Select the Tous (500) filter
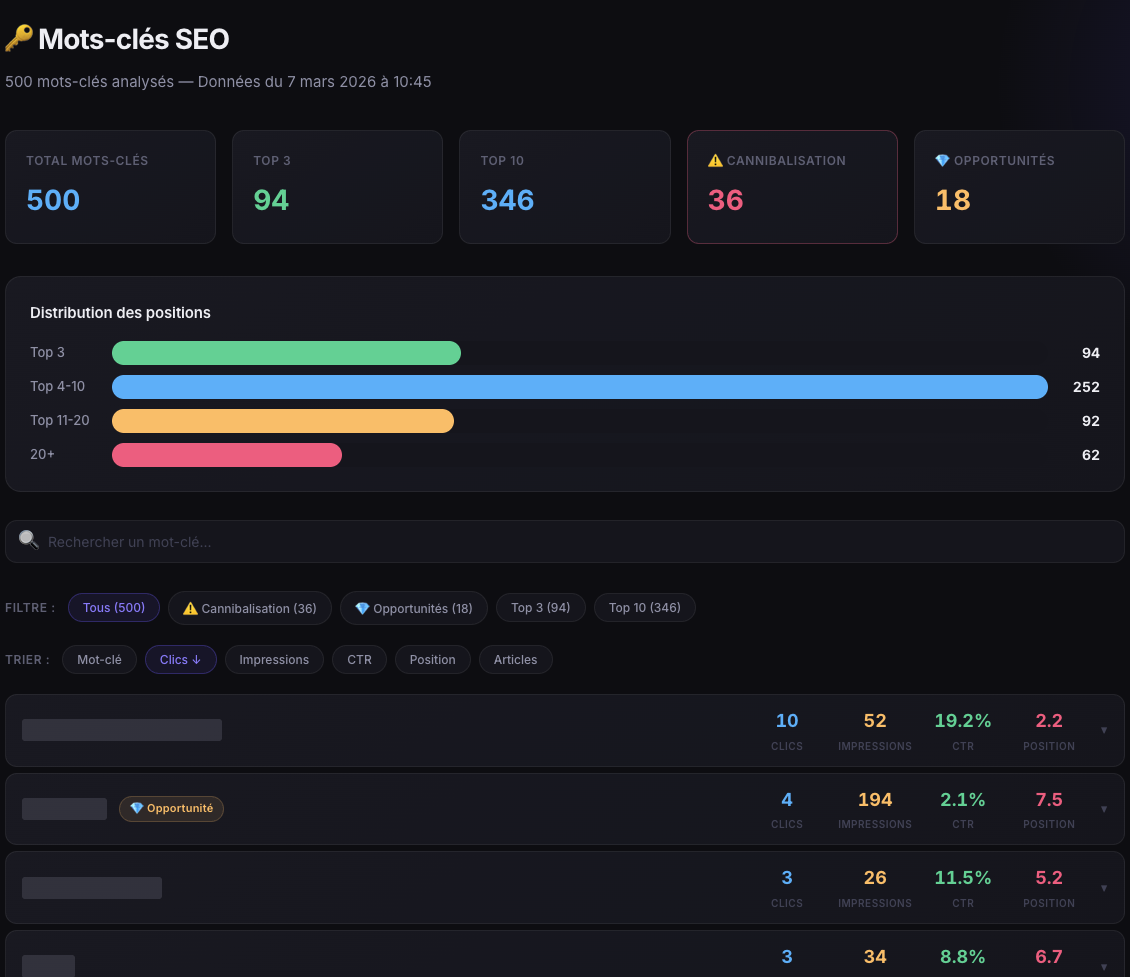Image resolution: width=1130 pixels, height=977 pixels. click(114, 608)
